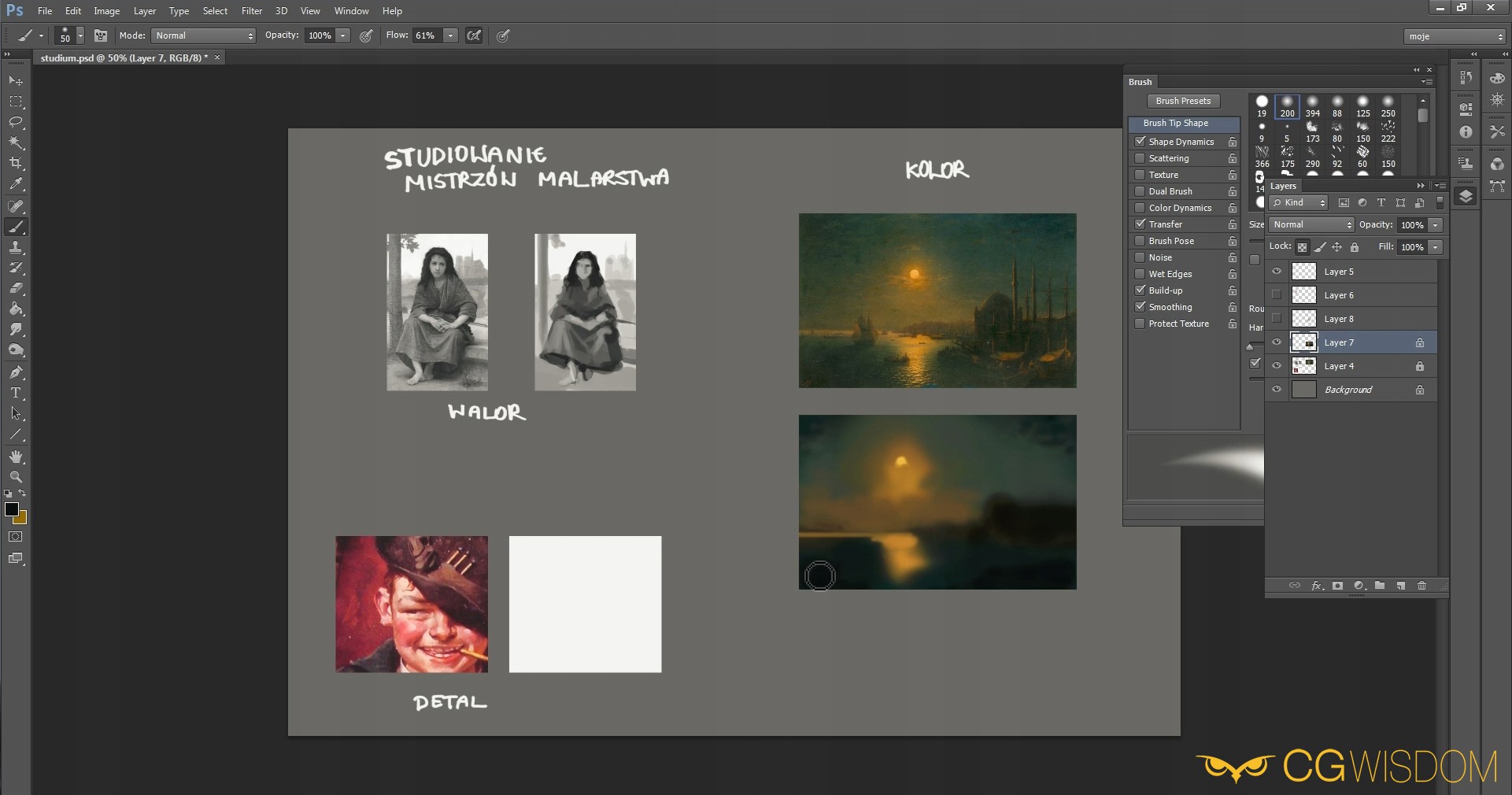Viewport: 1512px width, 795px height.
Task: Enable the Scattering checkbox
Action: [1140, 158]
